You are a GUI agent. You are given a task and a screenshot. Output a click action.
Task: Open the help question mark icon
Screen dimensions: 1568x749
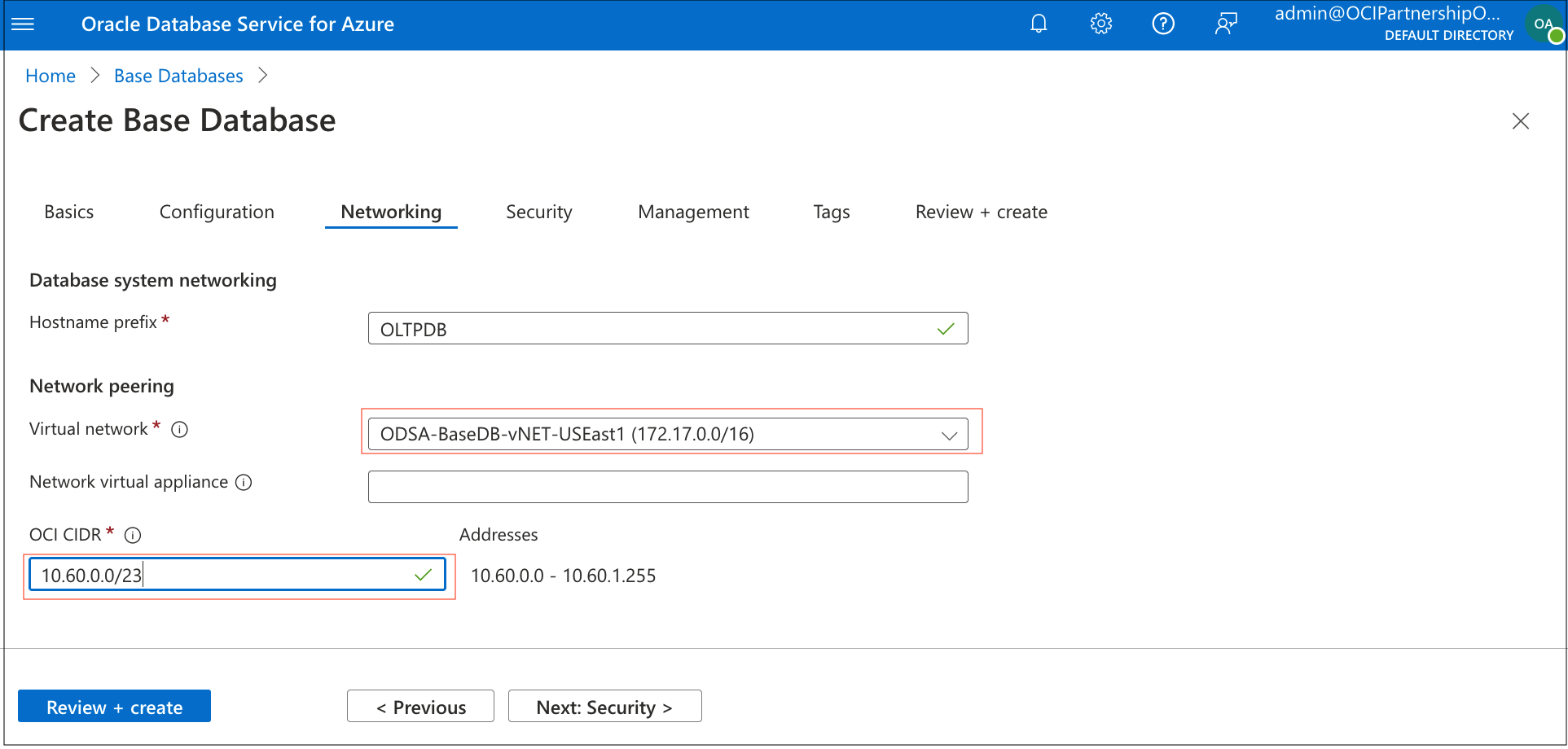coord(1163,24)
